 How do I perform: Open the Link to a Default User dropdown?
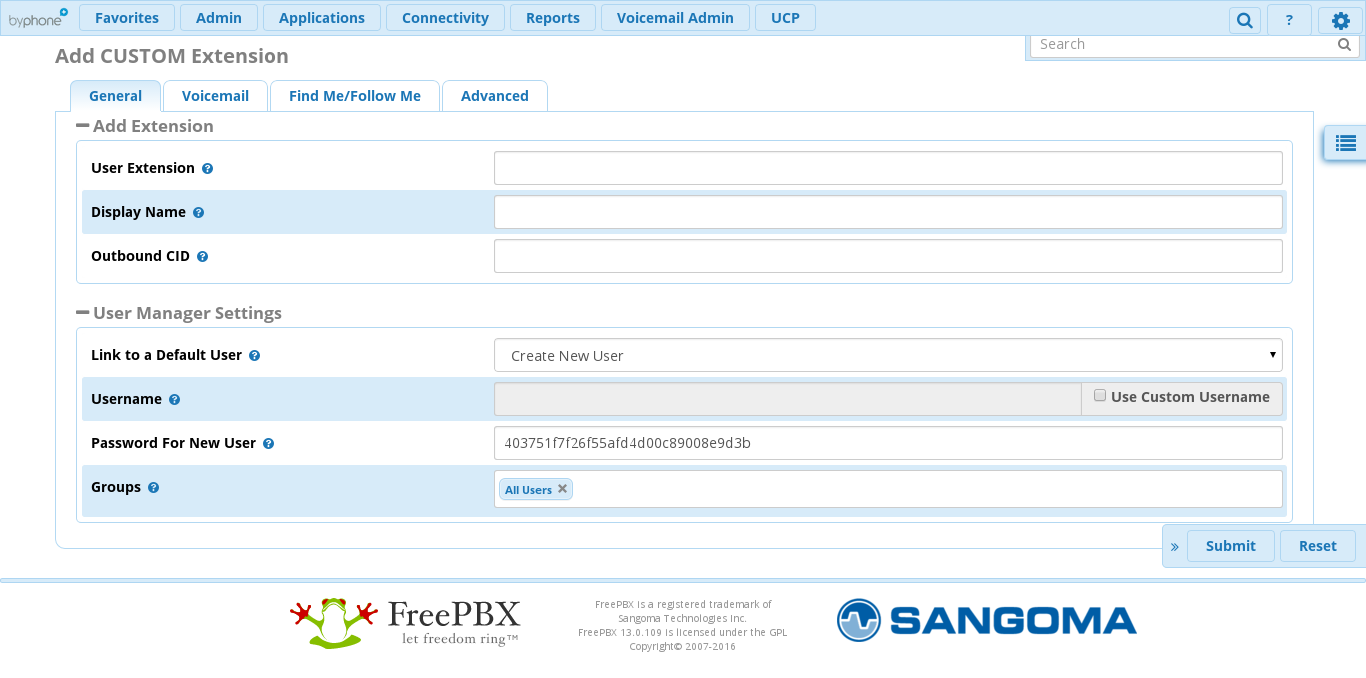(x=887, y=355)
